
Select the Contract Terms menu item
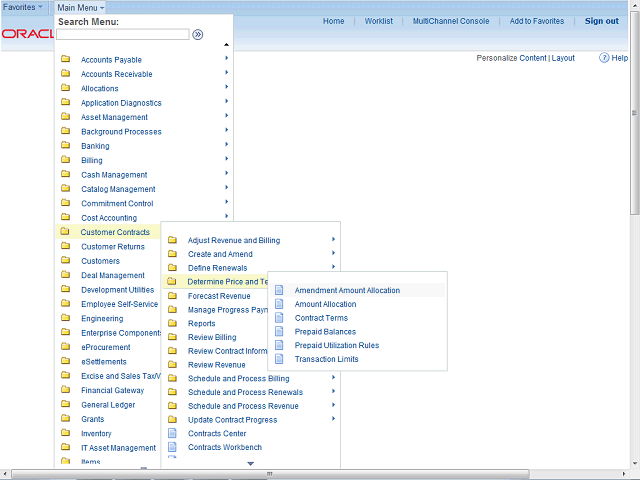click(321, 318)
